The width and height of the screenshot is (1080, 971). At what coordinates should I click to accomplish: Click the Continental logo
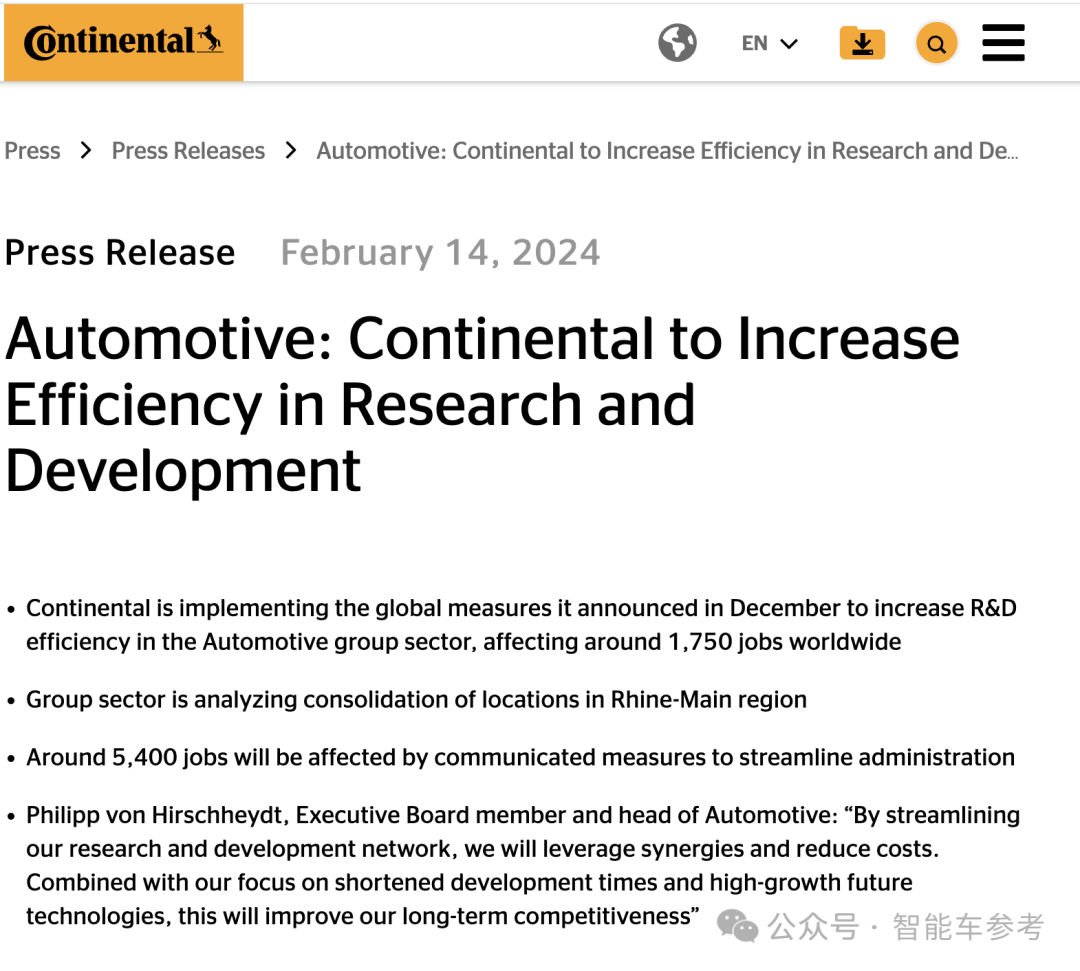(123, 43)
